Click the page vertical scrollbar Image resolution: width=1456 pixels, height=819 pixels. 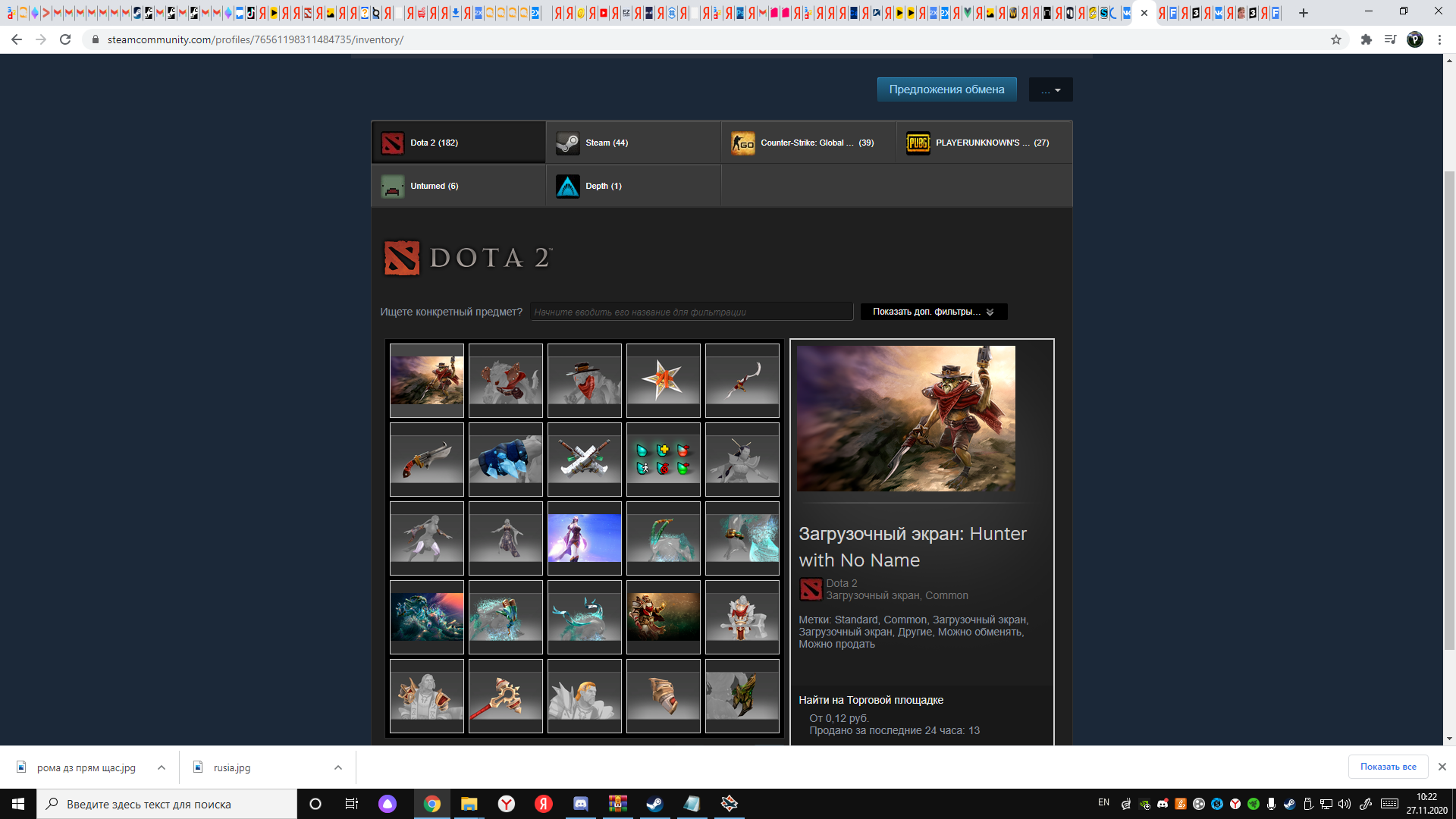coord(1449,409)
